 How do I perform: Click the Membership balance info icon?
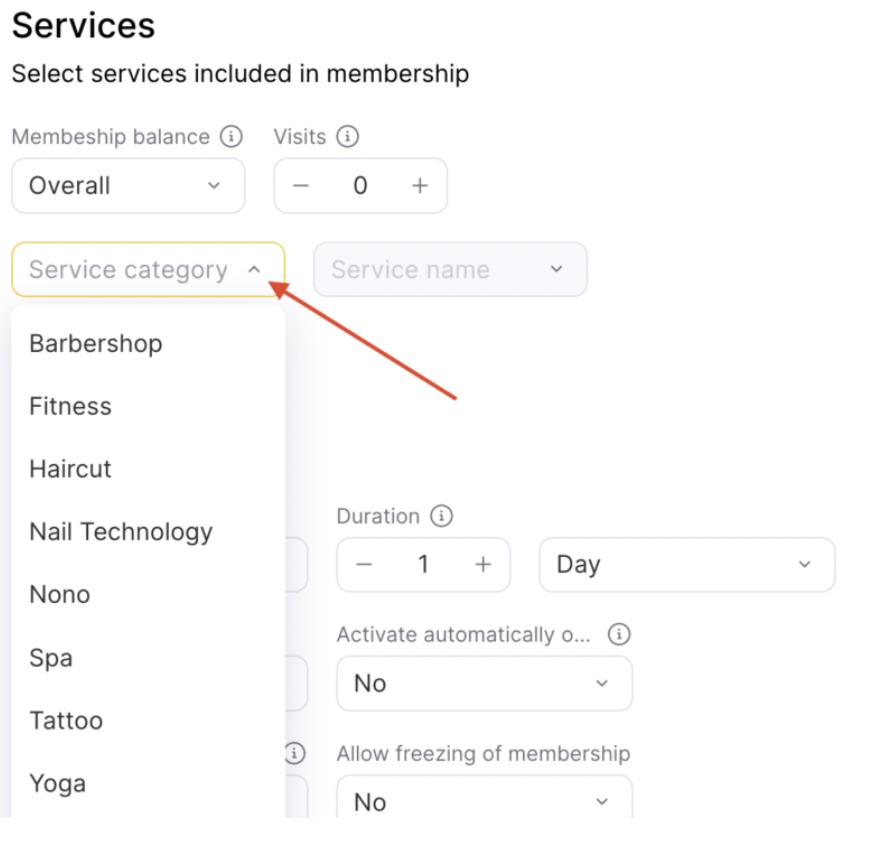click(x=231, y=137)
